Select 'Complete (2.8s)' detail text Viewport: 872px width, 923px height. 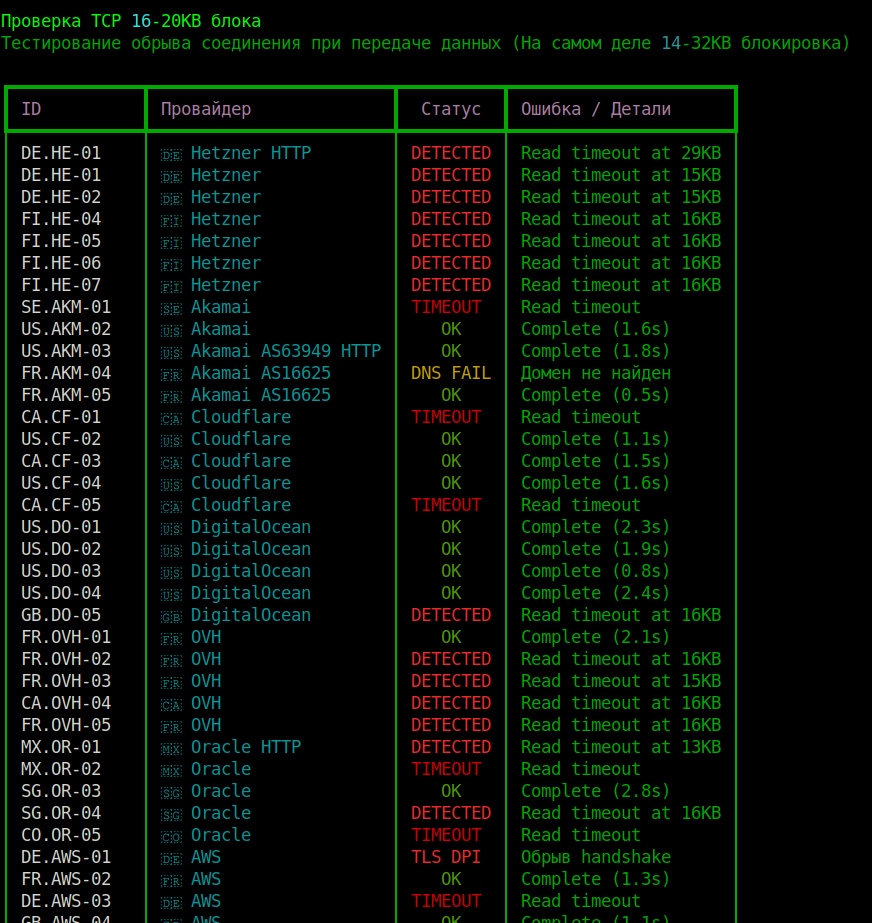[x=595, y=791]
